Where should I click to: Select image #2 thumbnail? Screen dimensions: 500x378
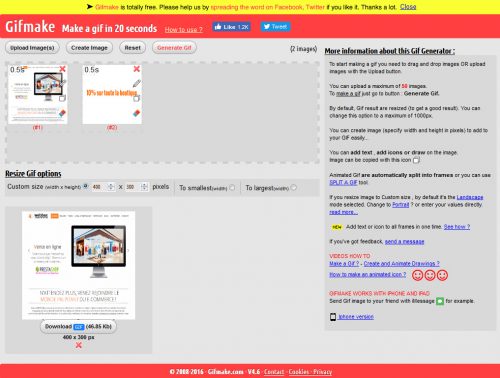point(112,94)
